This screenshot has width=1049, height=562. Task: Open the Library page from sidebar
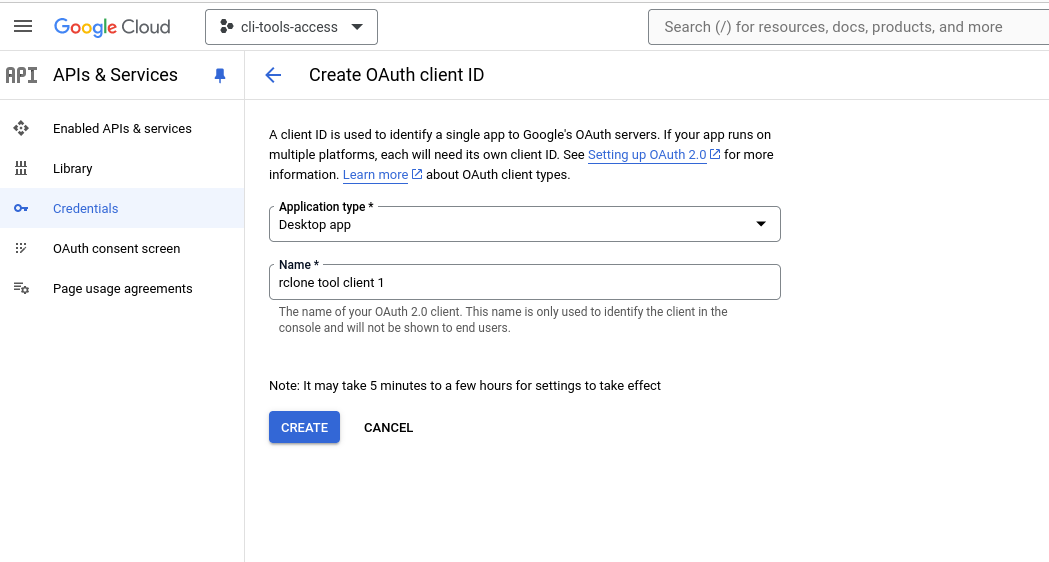(73, 169)
